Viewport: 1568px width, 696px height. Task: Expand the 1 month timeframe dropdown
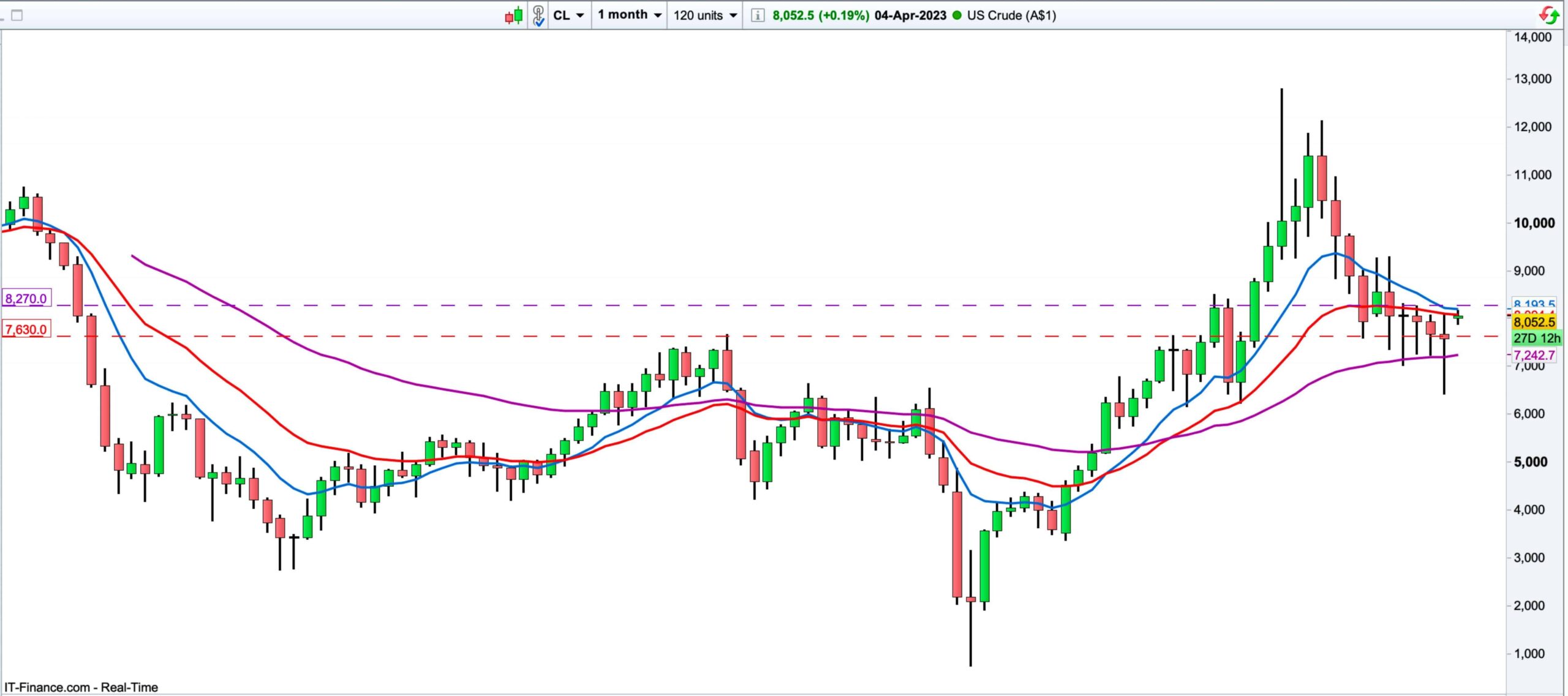[x=630, y=15]
